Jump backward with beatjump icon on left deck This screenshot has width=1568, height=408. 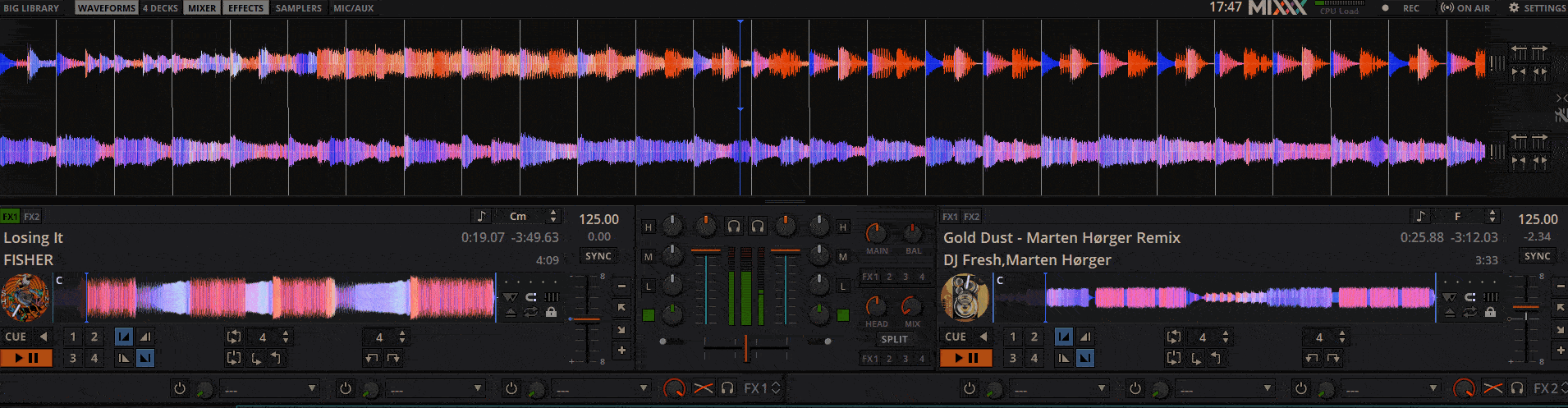[x=372, y=358]
